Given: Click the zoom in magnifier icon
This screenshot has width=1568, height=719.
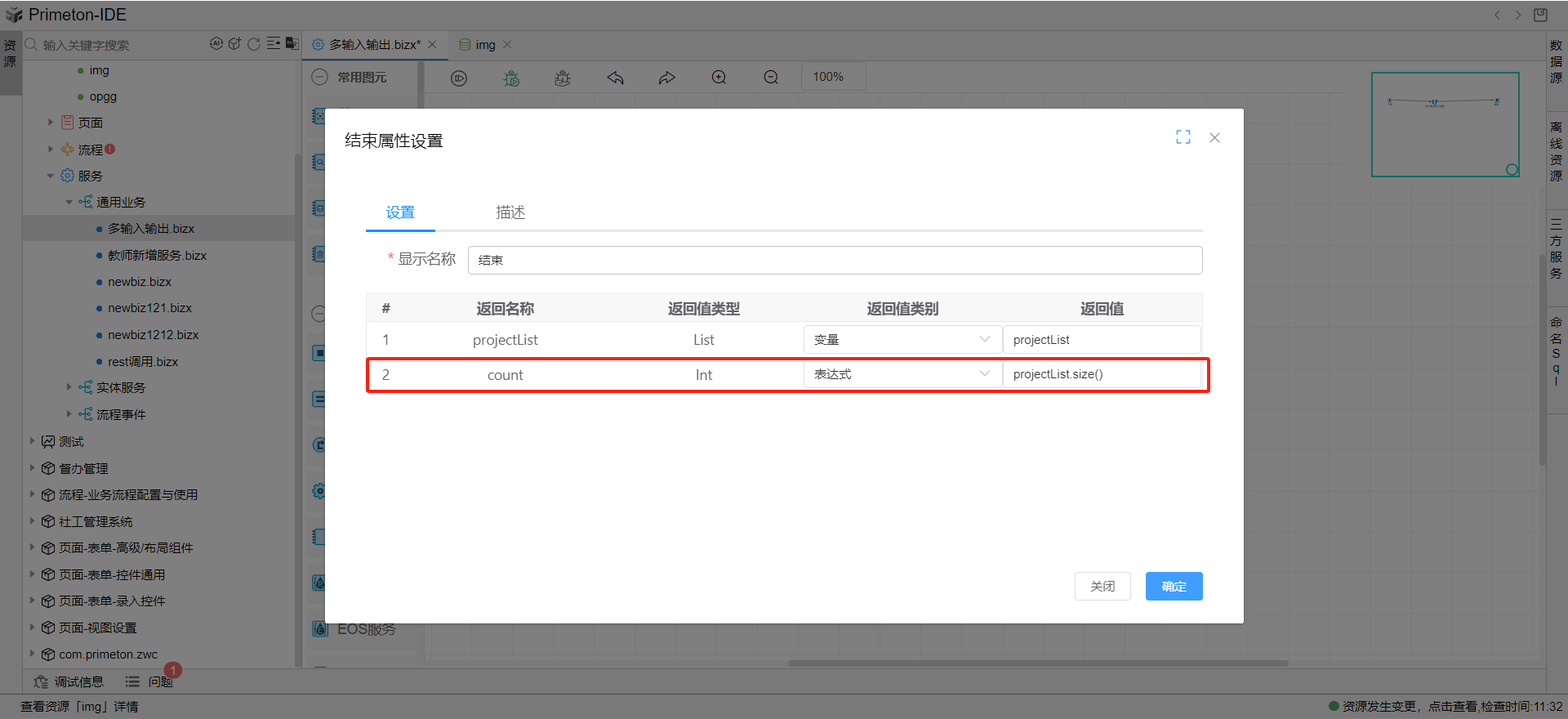Looking at the screenshot, I should tap(719, 78).
